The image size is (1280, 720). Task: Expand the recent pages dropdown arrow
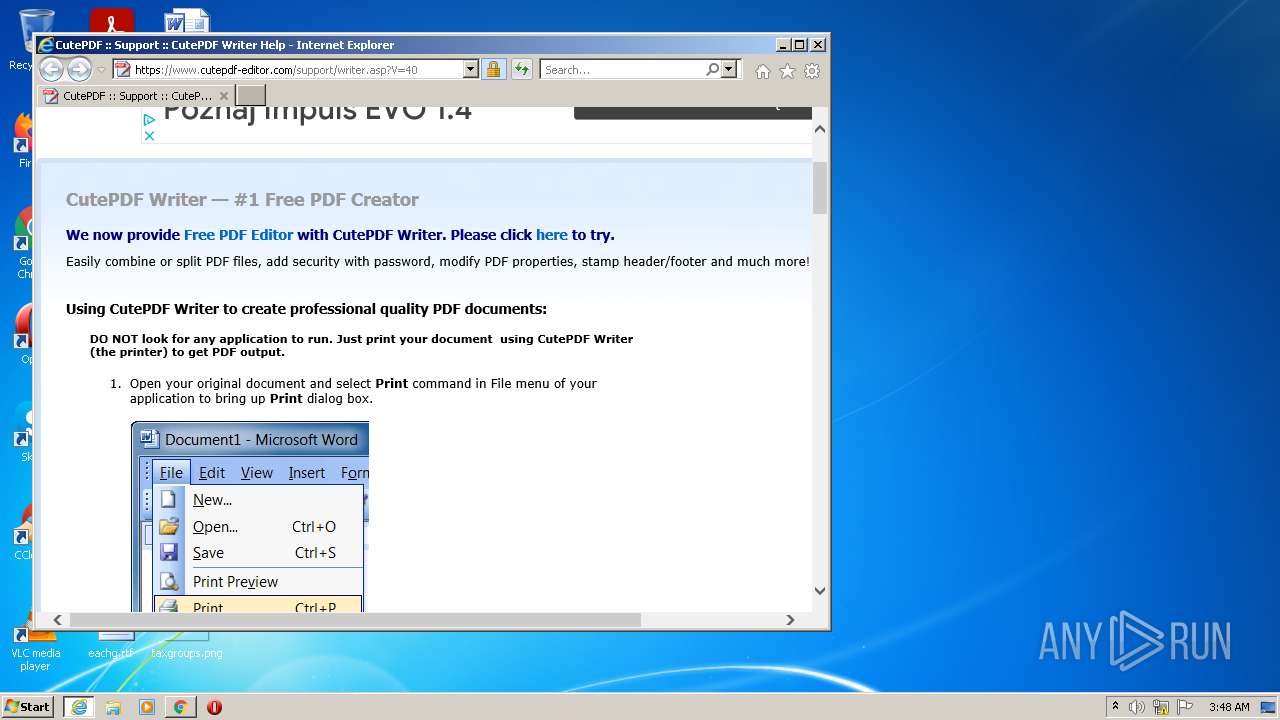click(101, 70)
